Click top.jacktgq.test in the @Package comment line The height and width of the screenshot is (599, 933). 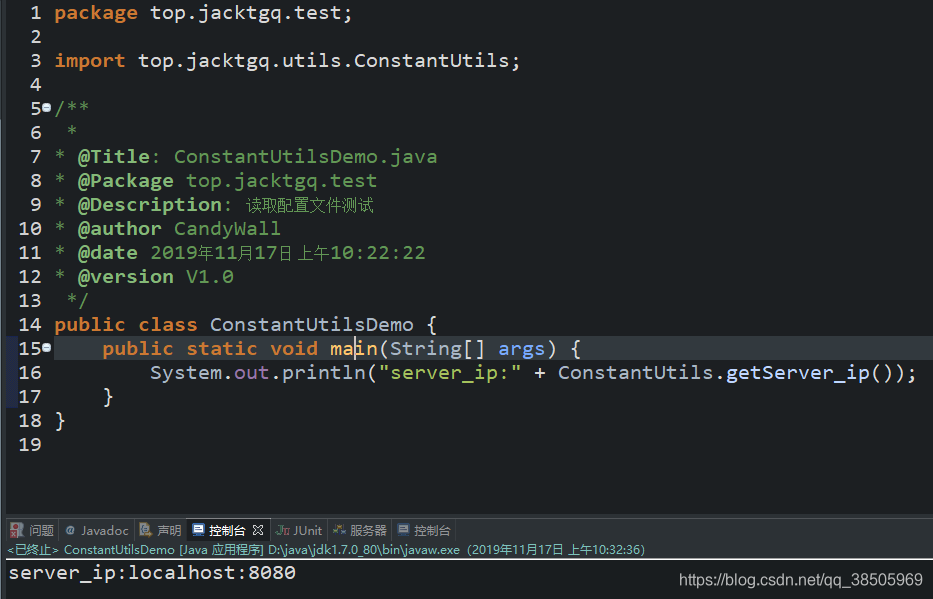click(281, 181)
